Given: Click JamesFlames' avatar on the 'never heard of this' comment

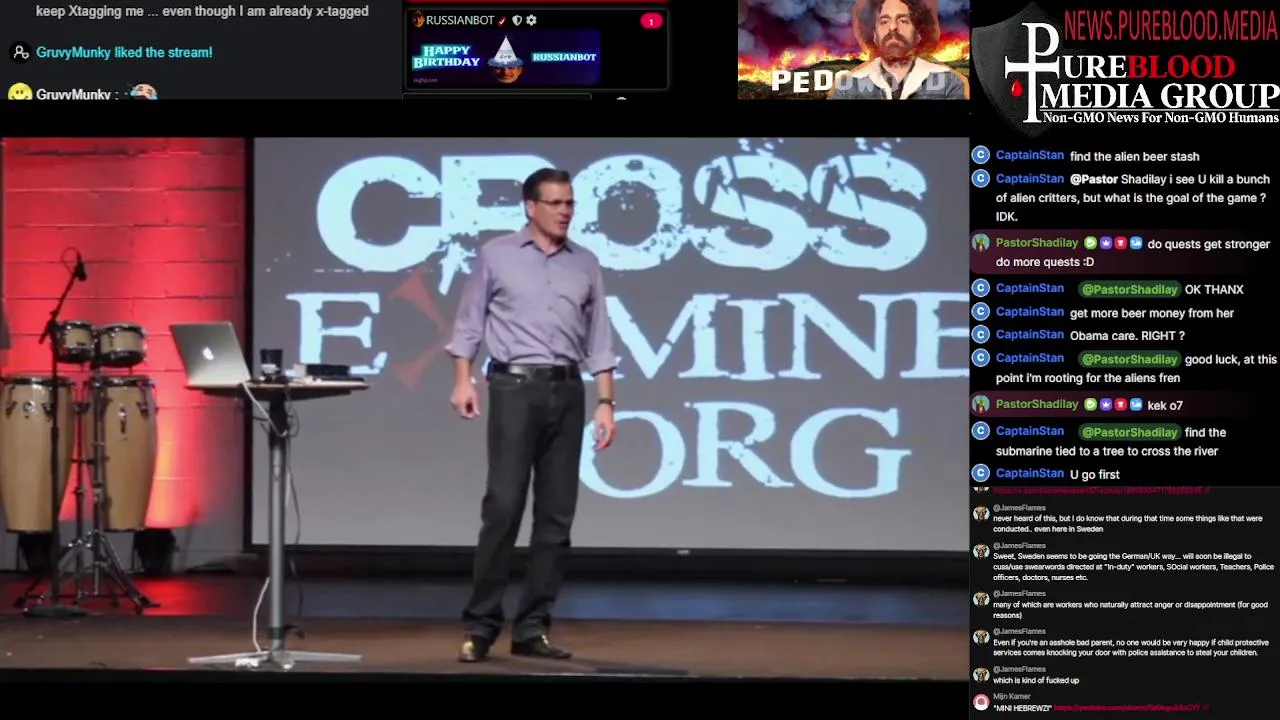Looking at the screenshot, I should pos(981,513).
